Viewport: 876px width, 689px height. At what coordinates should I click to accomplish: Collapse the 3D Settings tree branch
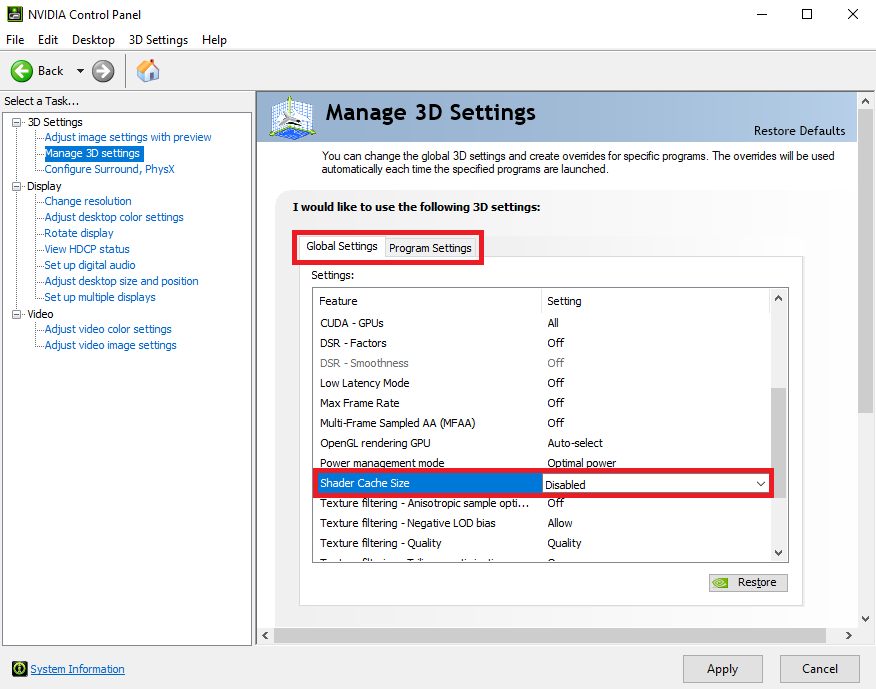(14, 121)
